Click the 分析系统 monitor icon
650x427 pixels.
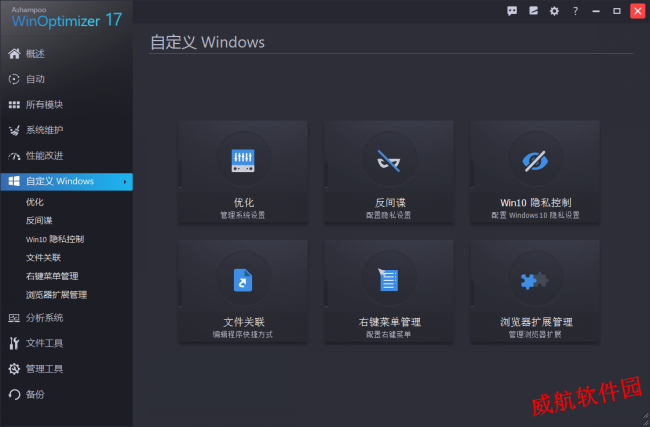(14, 318)
